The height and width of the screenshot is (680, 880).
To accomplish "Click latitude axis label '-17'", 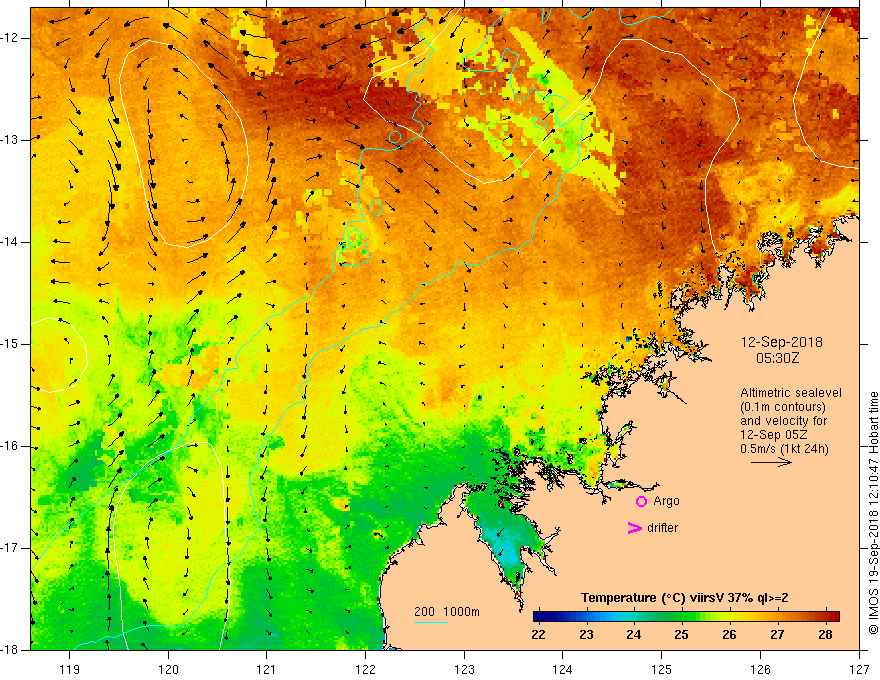I will 10,548.
